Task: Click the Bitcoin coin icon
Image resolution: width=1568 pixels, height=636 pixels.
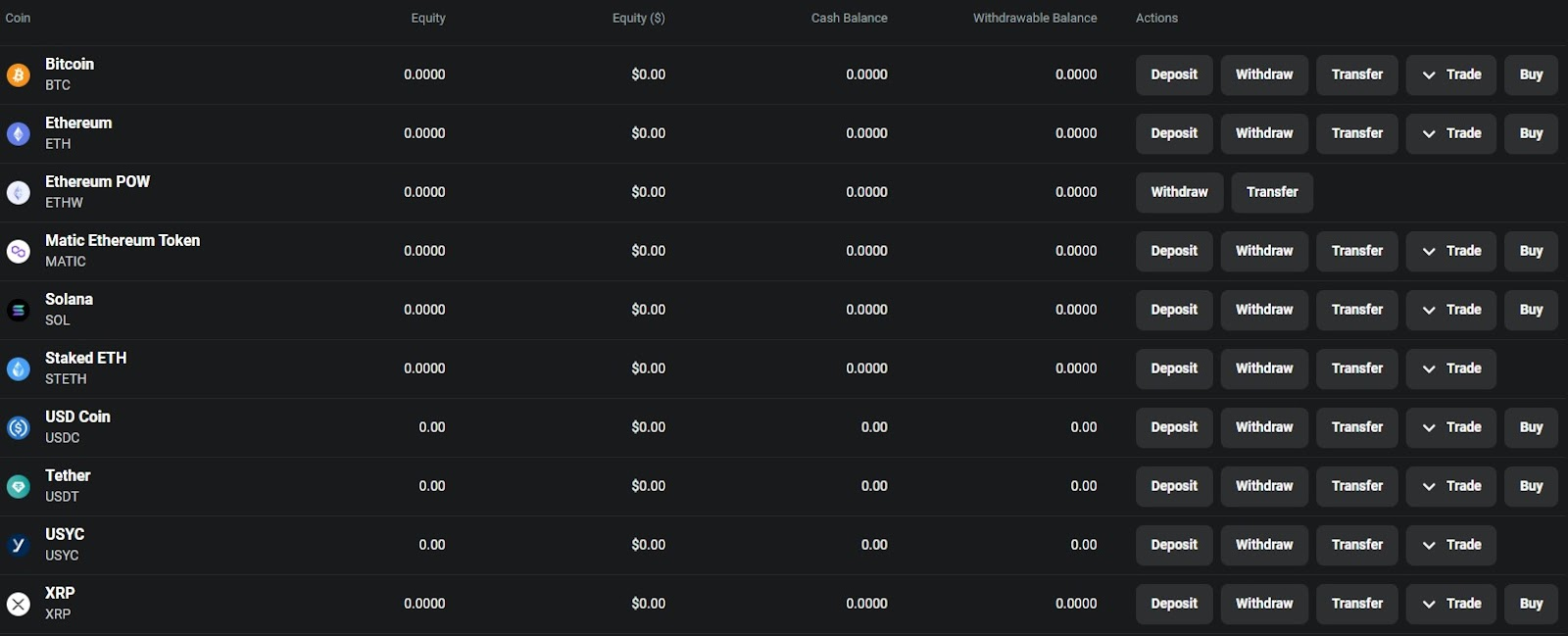Action: [18, 74]
